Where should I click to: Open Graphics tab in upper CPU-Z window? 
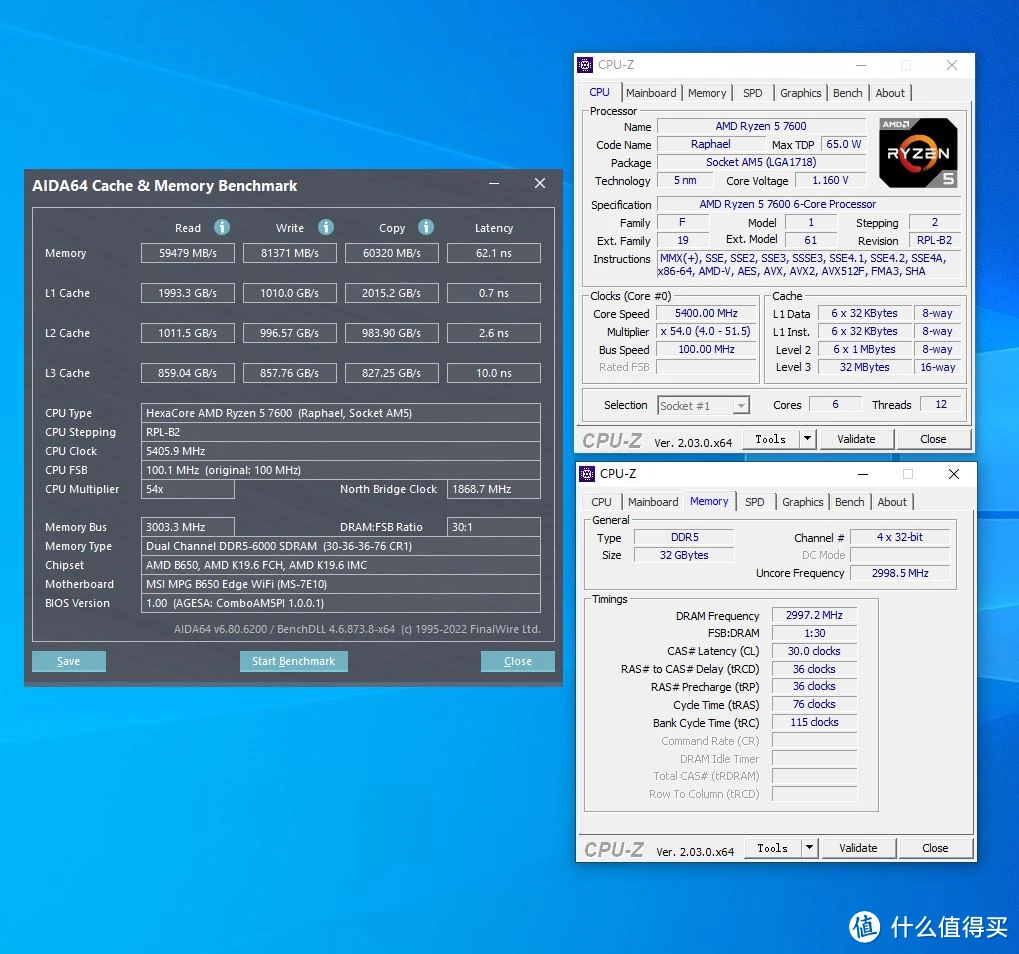(800, 93)
